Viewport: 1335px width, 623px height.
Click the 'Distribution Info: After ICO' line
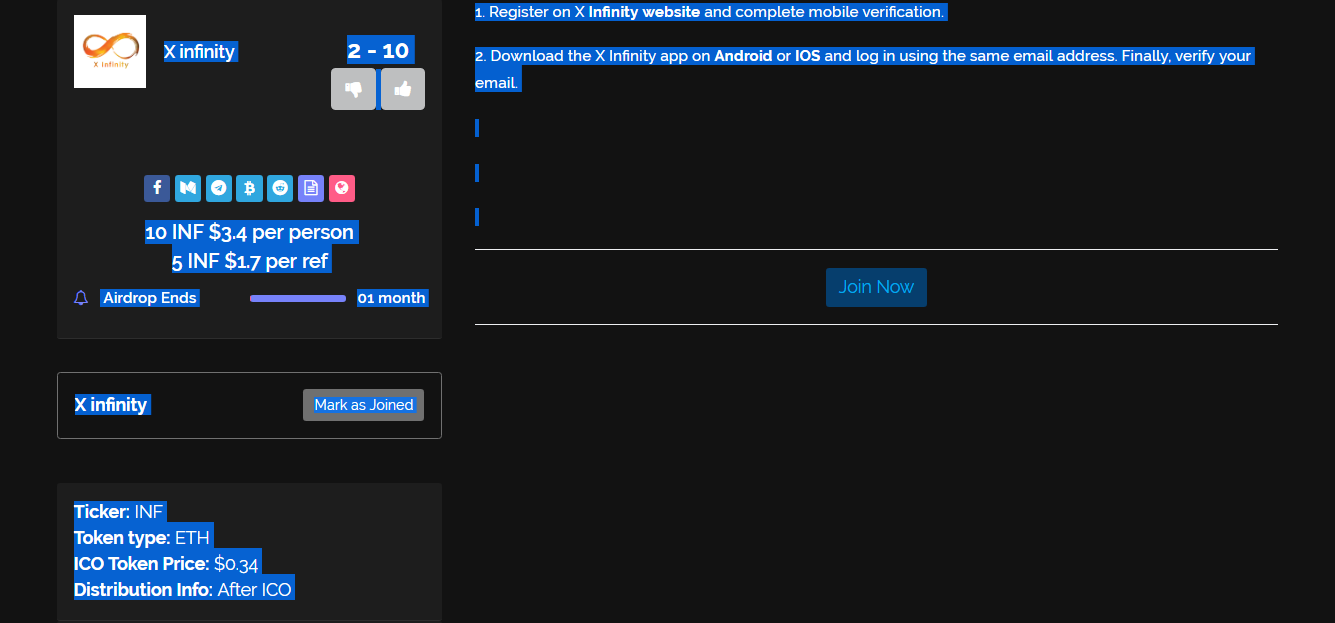click(x=183, y=590)
